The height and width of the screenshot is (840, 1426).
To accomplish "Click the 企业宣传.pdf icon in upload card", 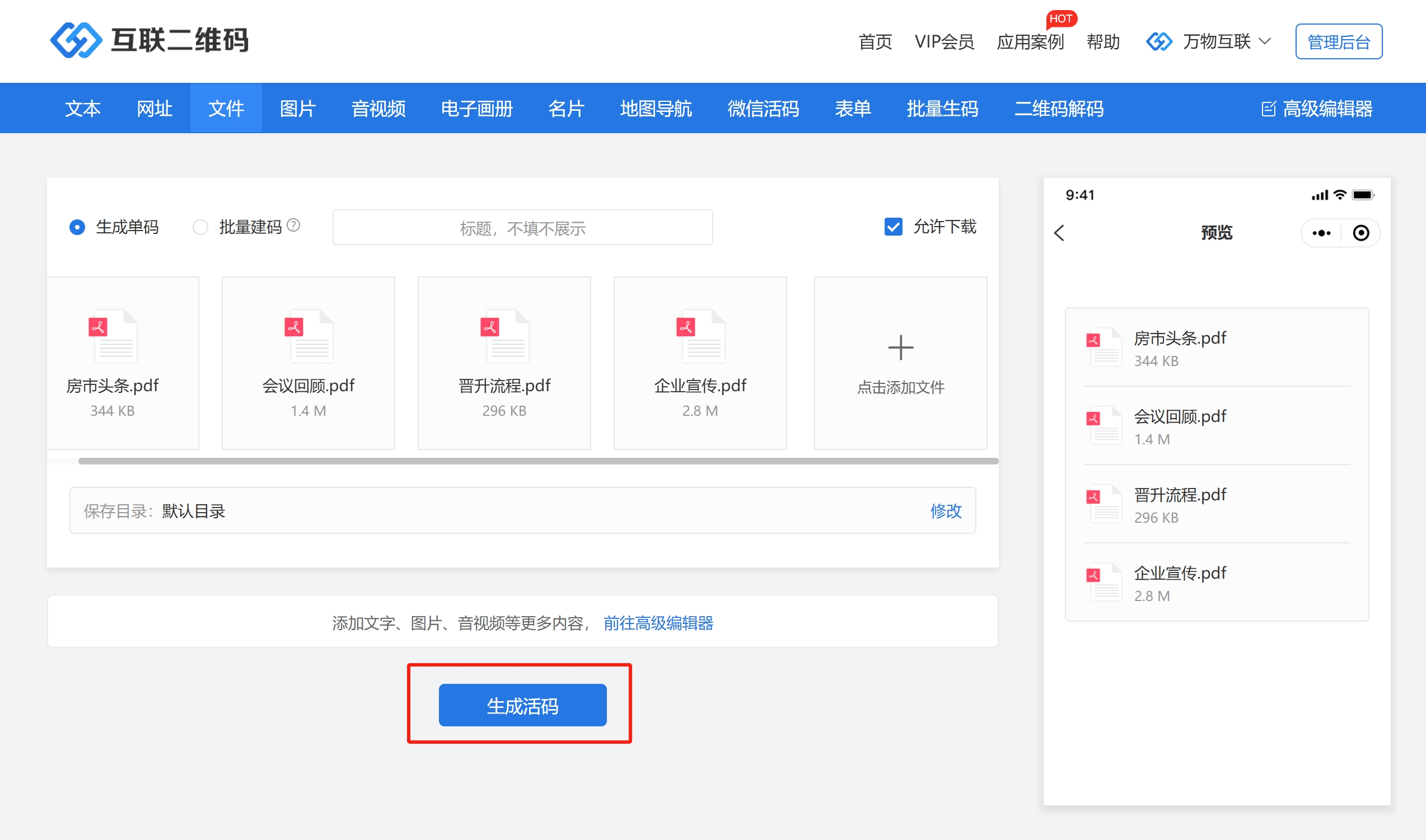I will [700, 336].
